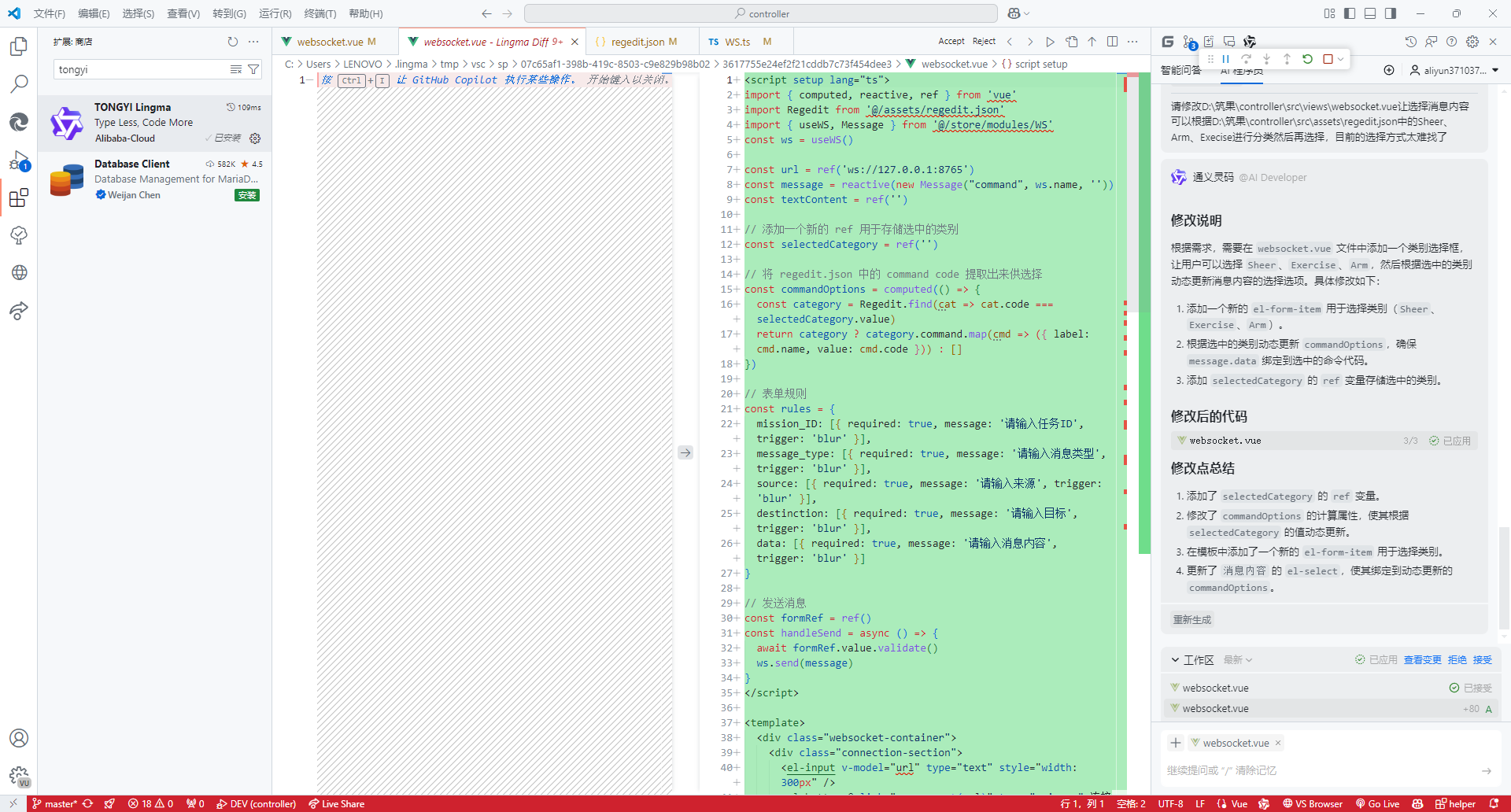The width and height of the screenshot is (1511, 812).
Task: Click the 重新生成 button
Action: pyautogui.click(x=1192, y=620)
